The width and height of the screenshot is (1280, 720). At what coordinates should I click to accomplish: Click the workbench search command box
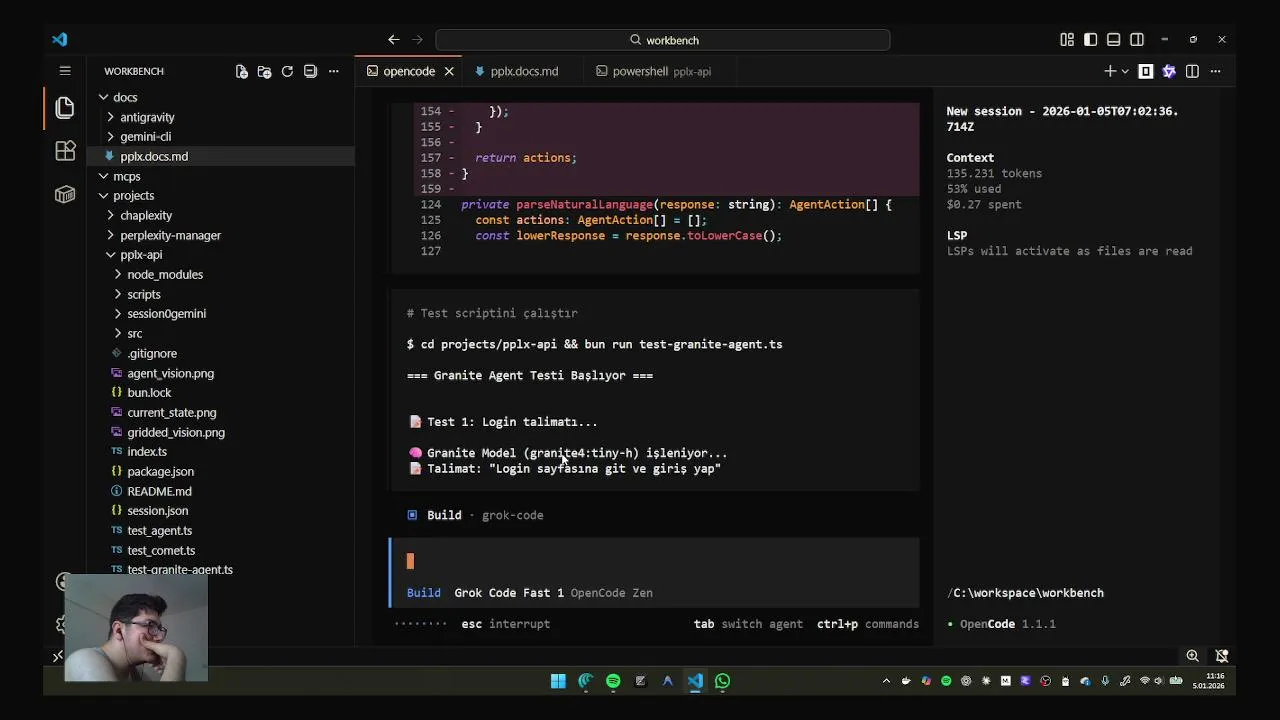pyautogui.click(x=662, y=40)
